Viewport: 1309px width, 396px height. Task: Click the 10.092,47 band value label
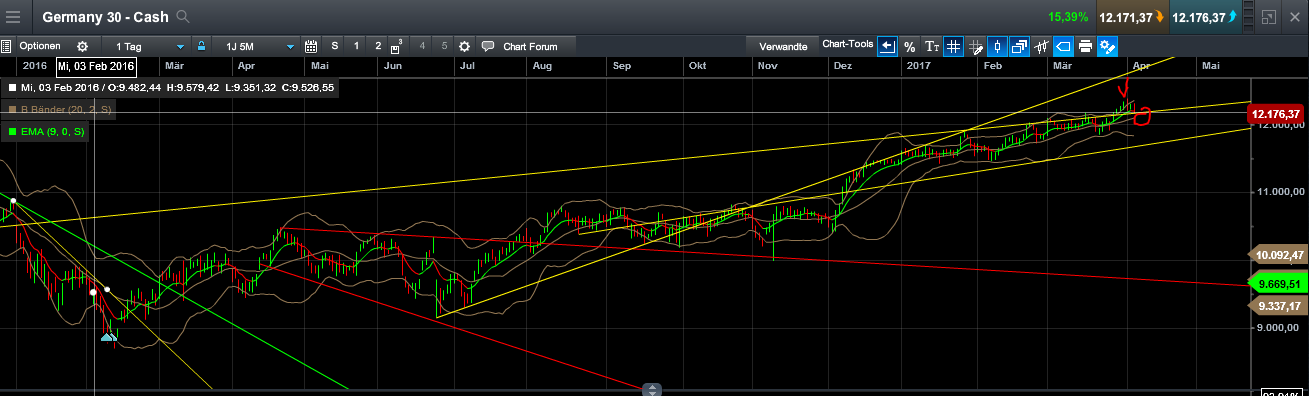coord(1277,255)
